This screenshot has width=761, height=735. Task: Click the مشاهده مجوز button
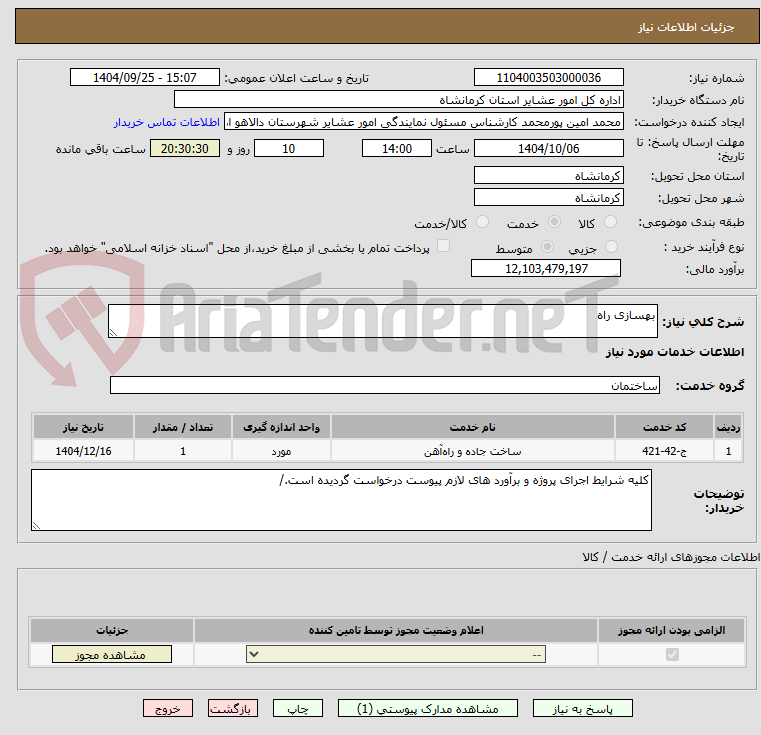click(x=112, y=654)
